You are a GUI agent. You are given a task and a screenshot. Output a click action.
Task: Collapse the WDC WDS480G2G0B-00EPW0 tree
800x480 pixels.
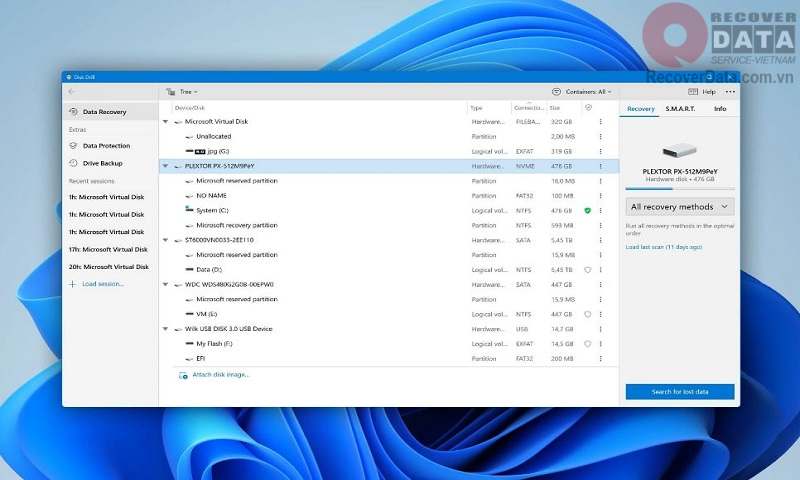[165, 285]
